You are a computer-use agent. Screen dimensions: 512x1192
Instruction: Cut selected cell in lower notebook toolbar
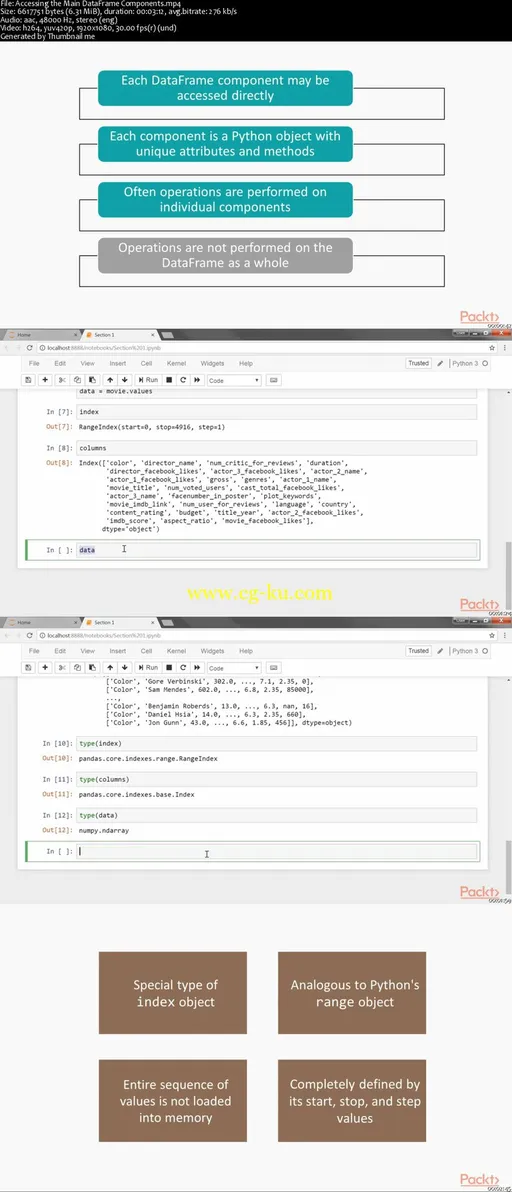(64, 667)
